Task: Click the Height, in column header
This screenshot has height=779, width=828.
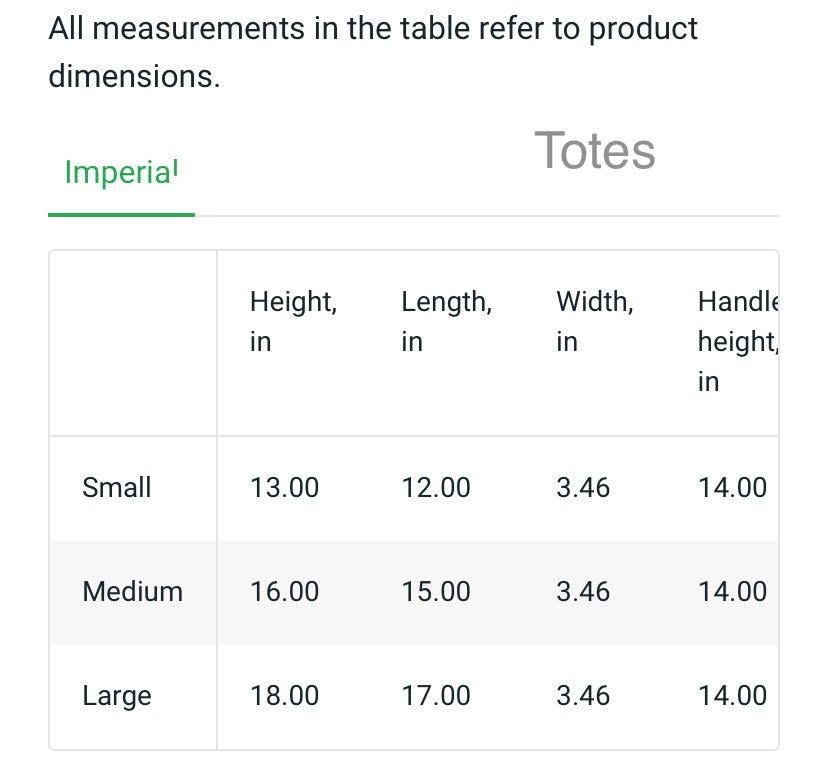Action: 294,321
